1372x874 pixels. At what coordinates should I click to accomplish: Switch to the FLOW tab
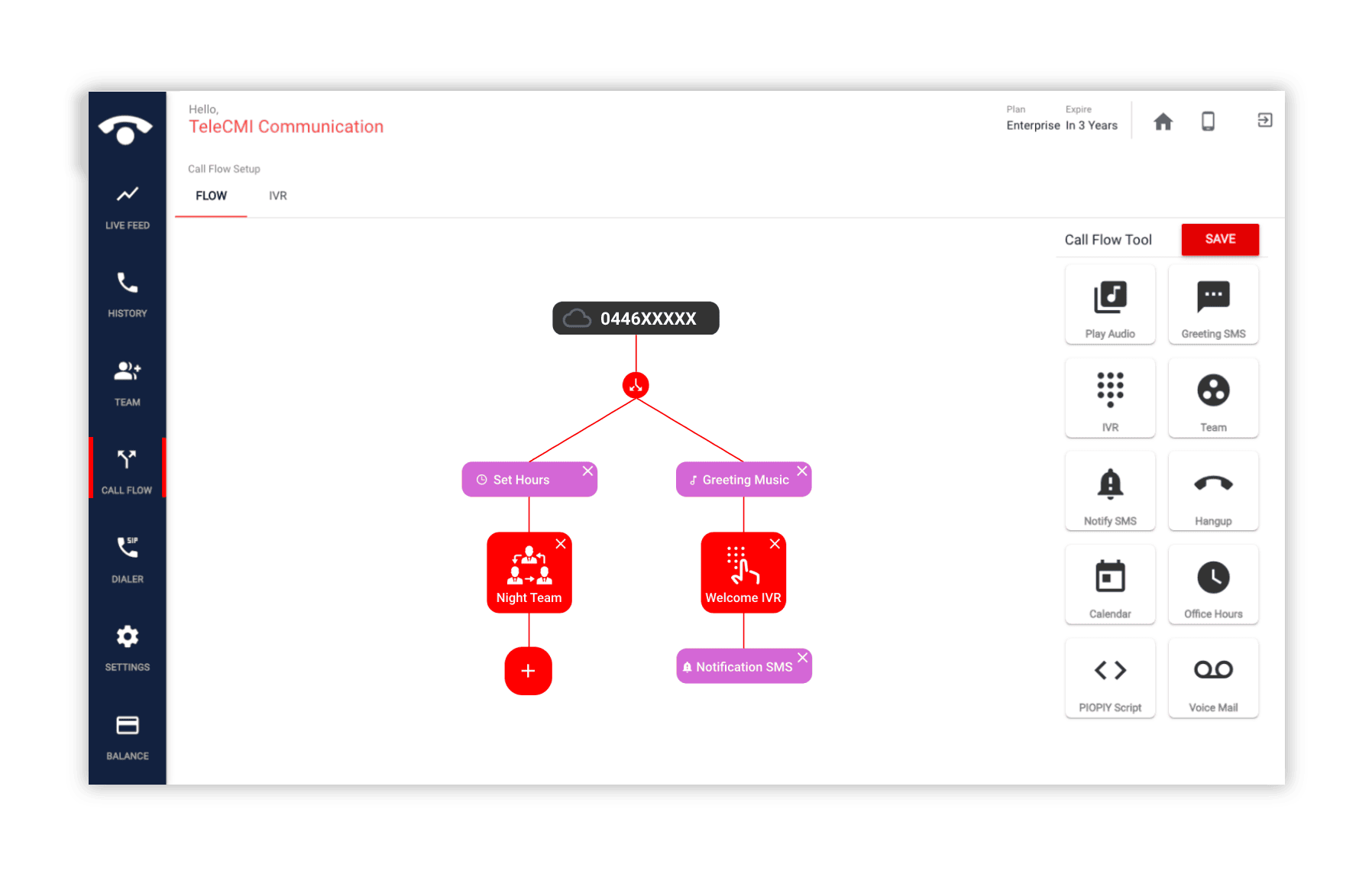[x=211, y=196]
